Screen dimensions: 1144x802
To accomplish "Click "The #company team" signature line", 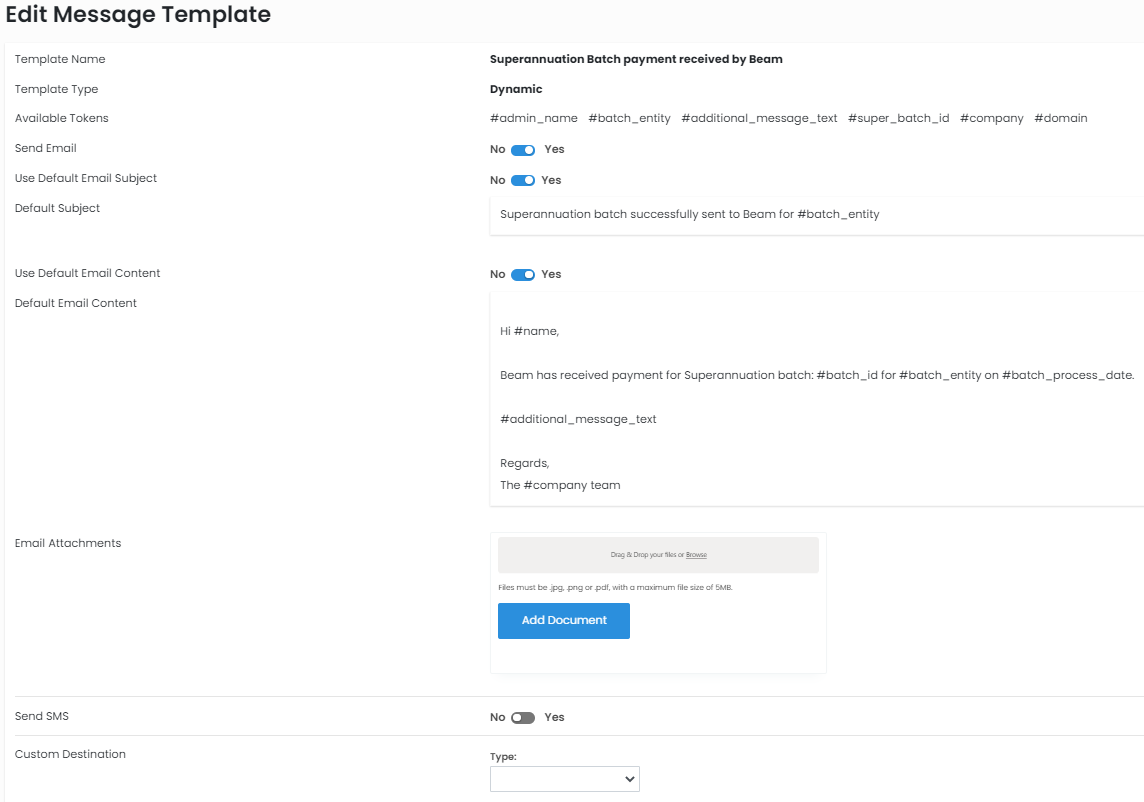I will [560, 486].
